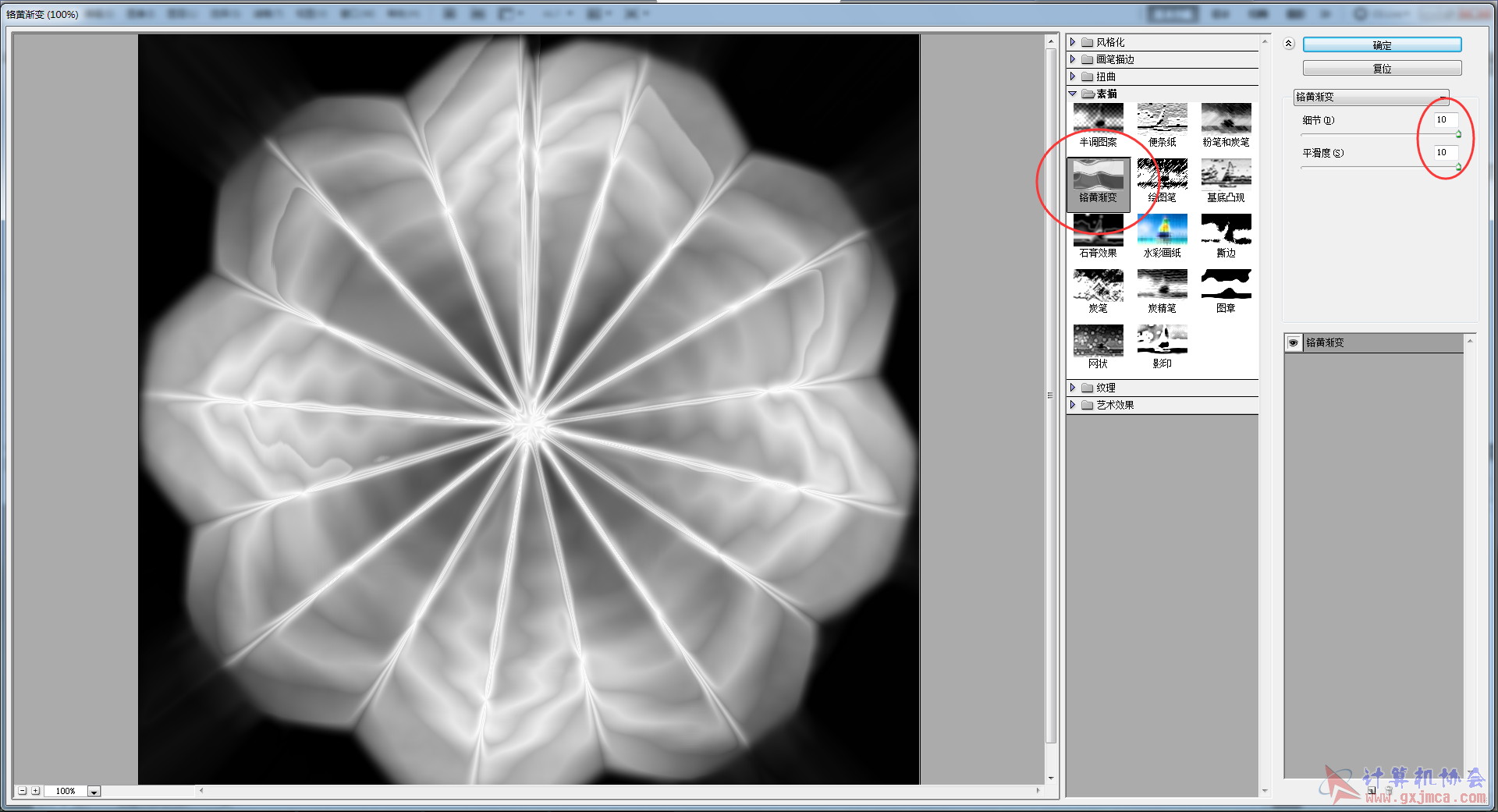Select the 图章 filter thumbnail
The width and height of the screenshot is (1498, 812).
(x=1226, y=285)
